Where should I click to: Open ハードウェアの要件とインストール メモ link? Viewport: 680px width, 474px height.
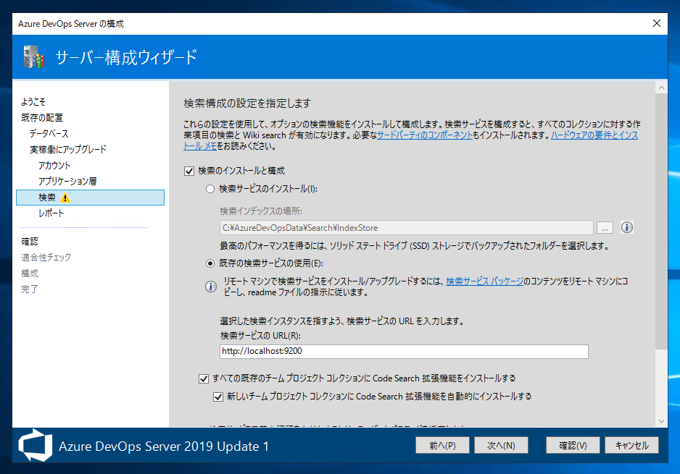pos(594,135)
